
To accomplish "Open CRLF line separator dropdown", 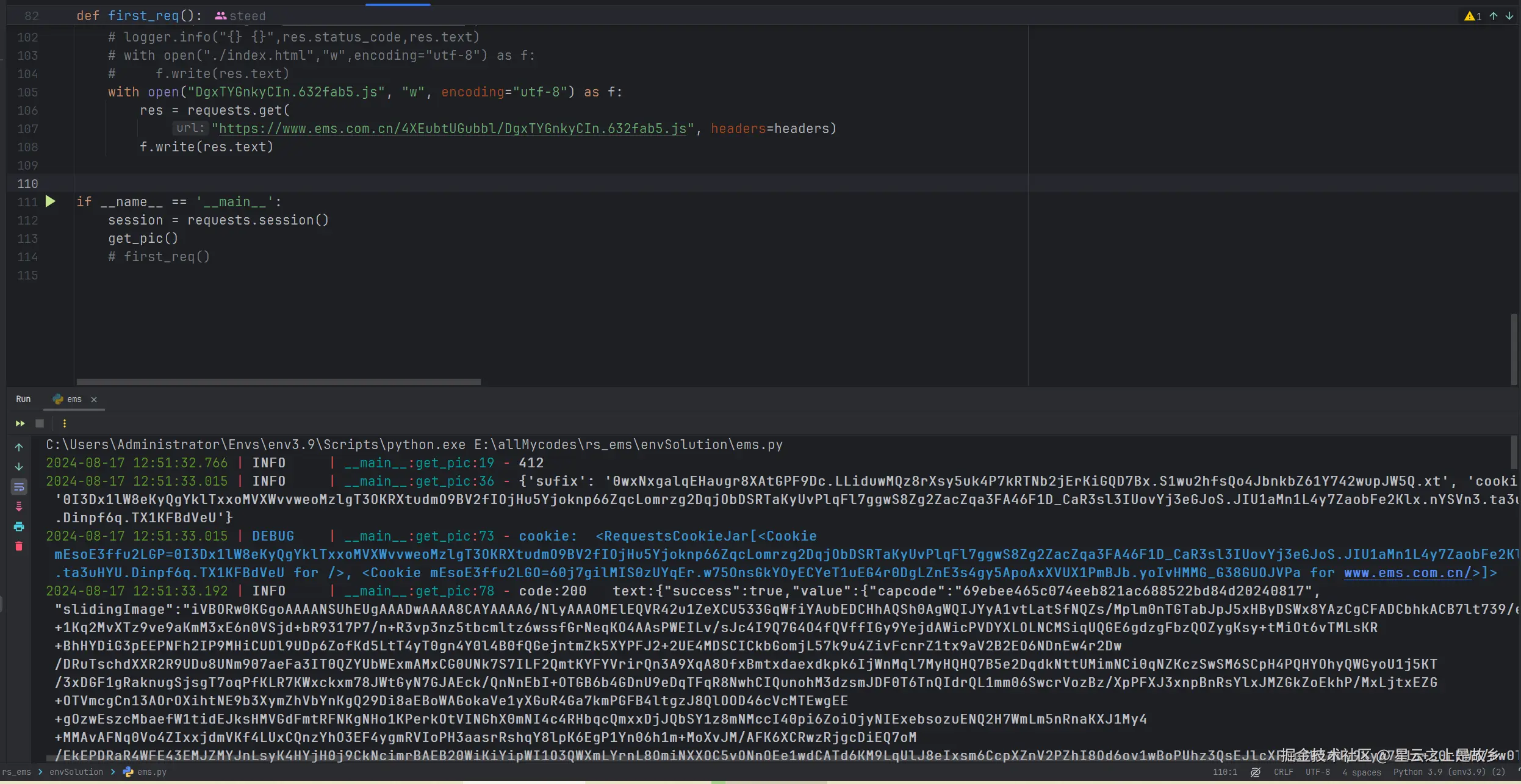I will point(1283,772).
